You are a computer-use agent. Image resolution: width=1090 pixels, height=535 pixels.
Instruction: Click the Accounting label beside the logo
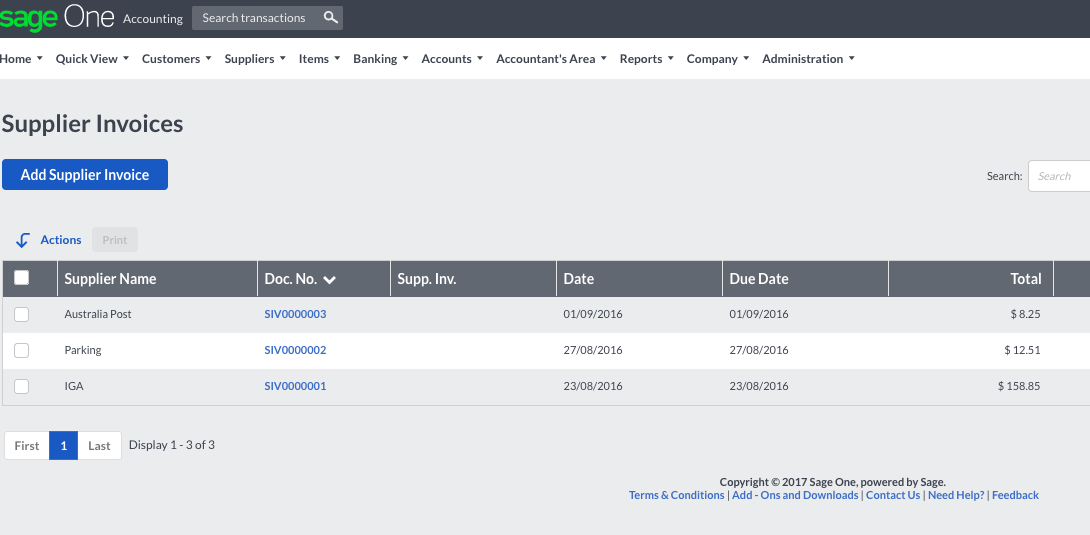point(153,19)
